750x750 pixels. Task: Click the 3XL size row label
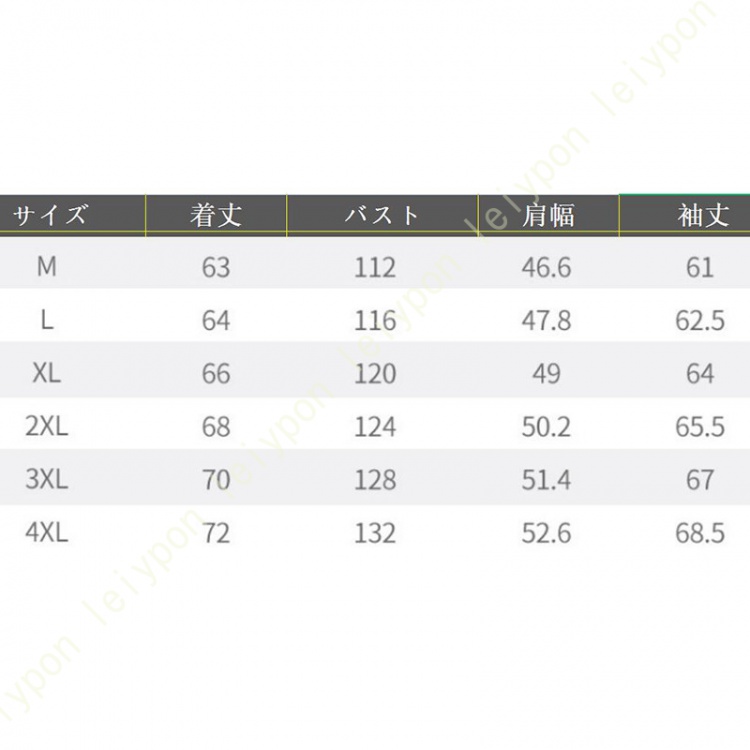(x=47, y=479)
